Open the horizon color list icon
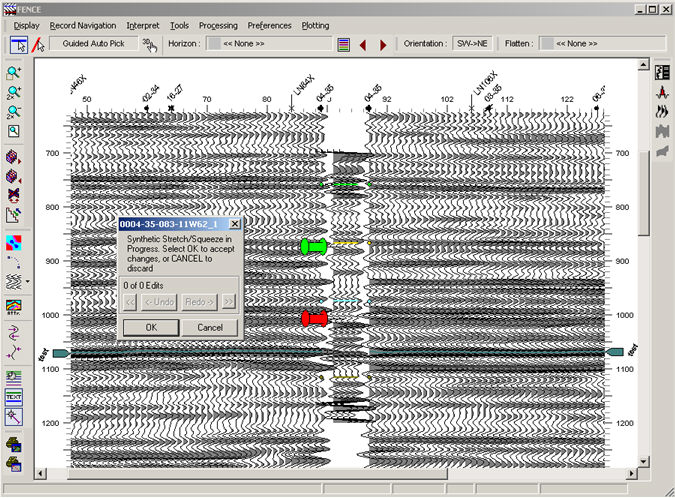The height and width of the screenshot is (498, 675). point(344,45)
